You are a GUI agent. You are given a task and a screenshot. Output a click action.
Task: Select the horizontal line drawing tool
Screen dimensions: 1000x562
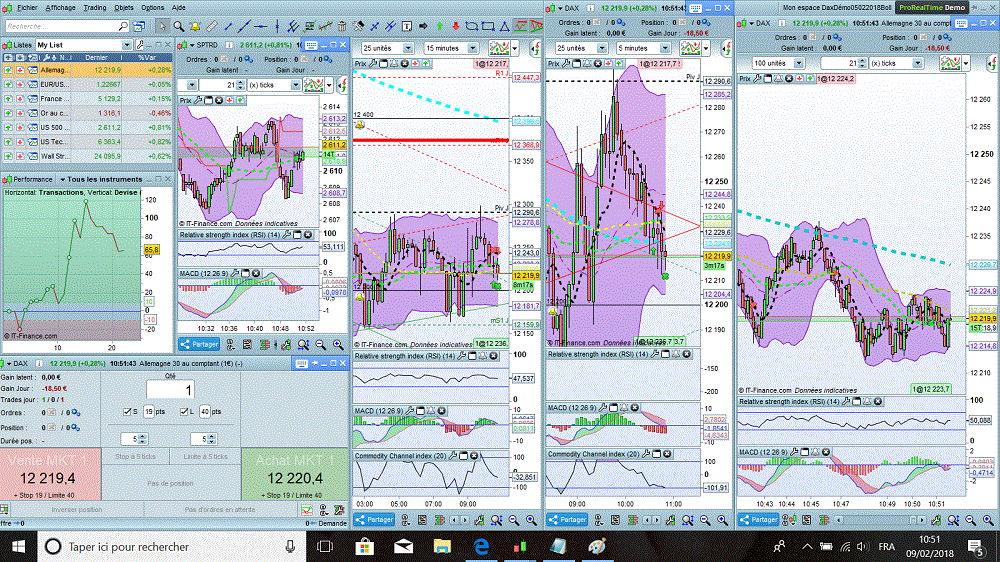(260, 26)
